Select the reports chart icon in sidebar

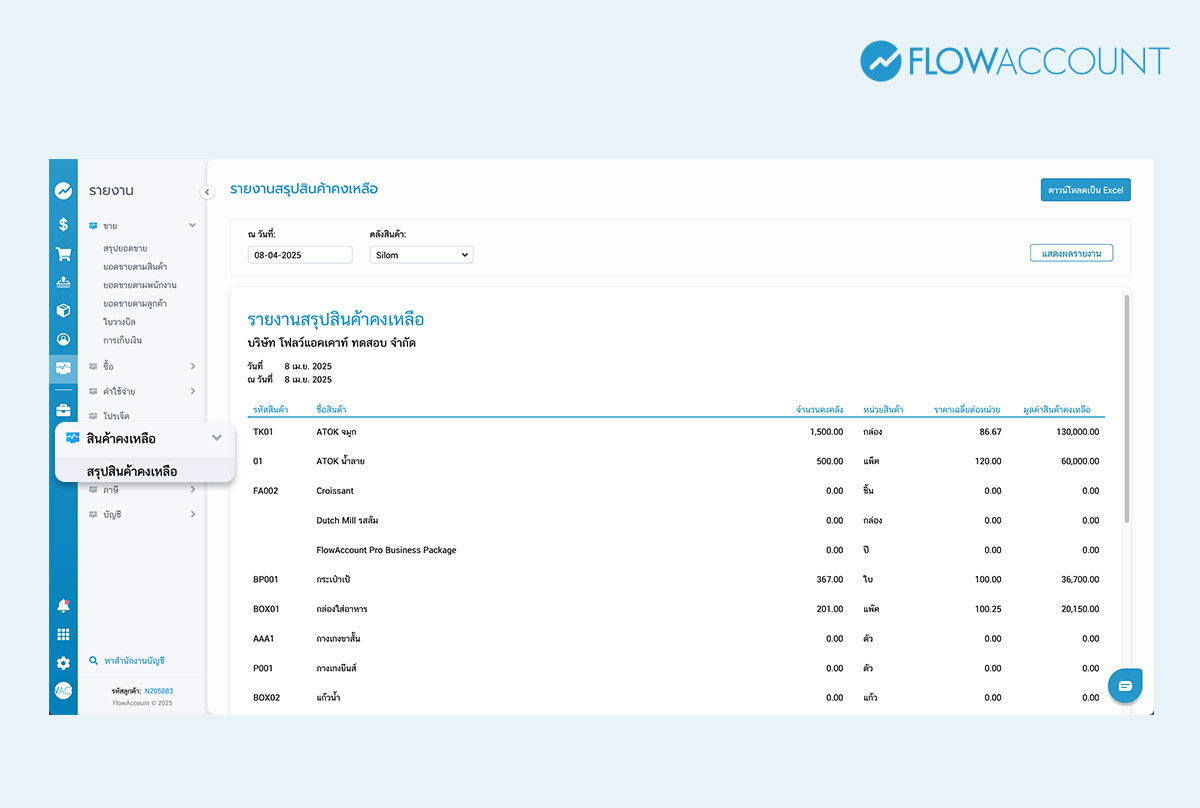click(63, 367)
